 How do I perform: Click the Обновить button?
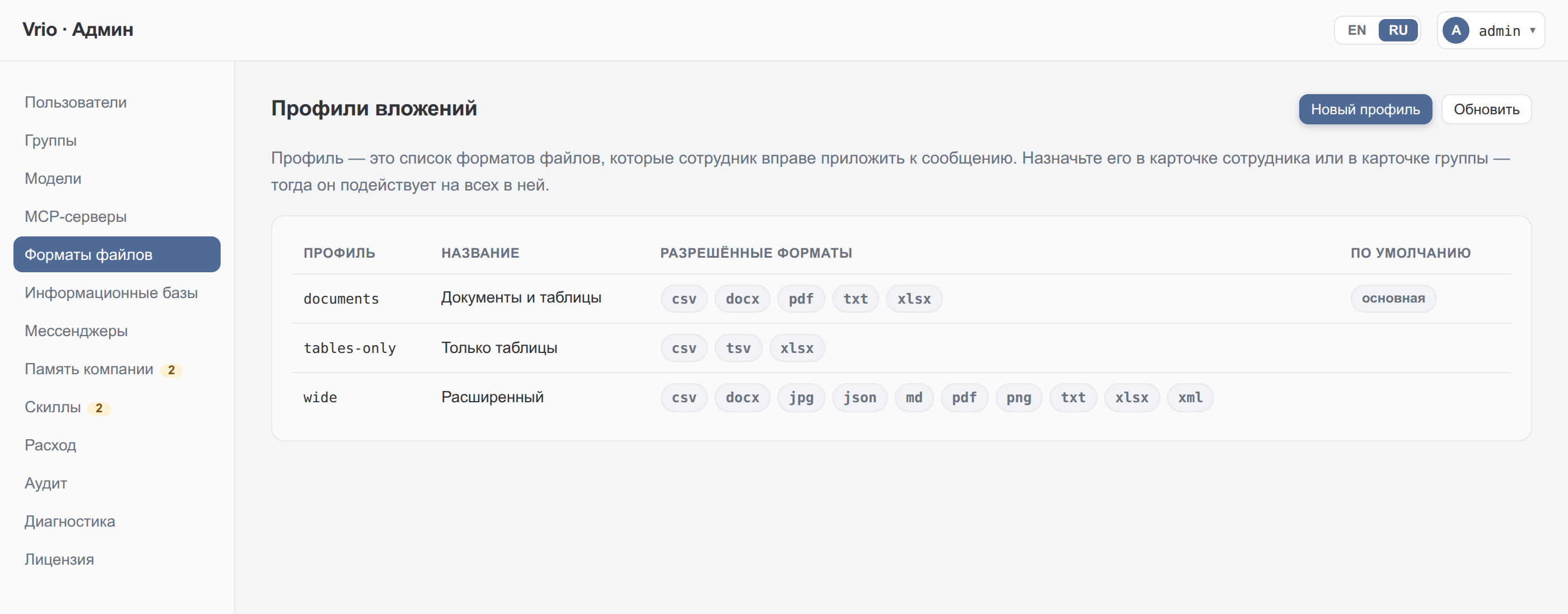[1486, 109]
